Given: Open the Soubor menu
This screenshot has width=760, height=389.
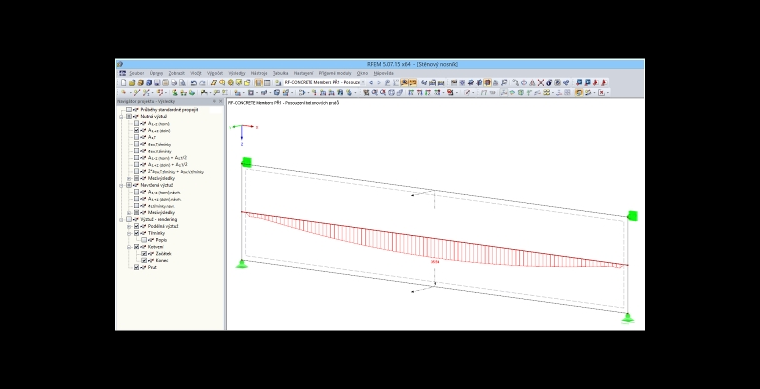Looking at the screenshot, I should pyautogui.click(x=137, y=73).
